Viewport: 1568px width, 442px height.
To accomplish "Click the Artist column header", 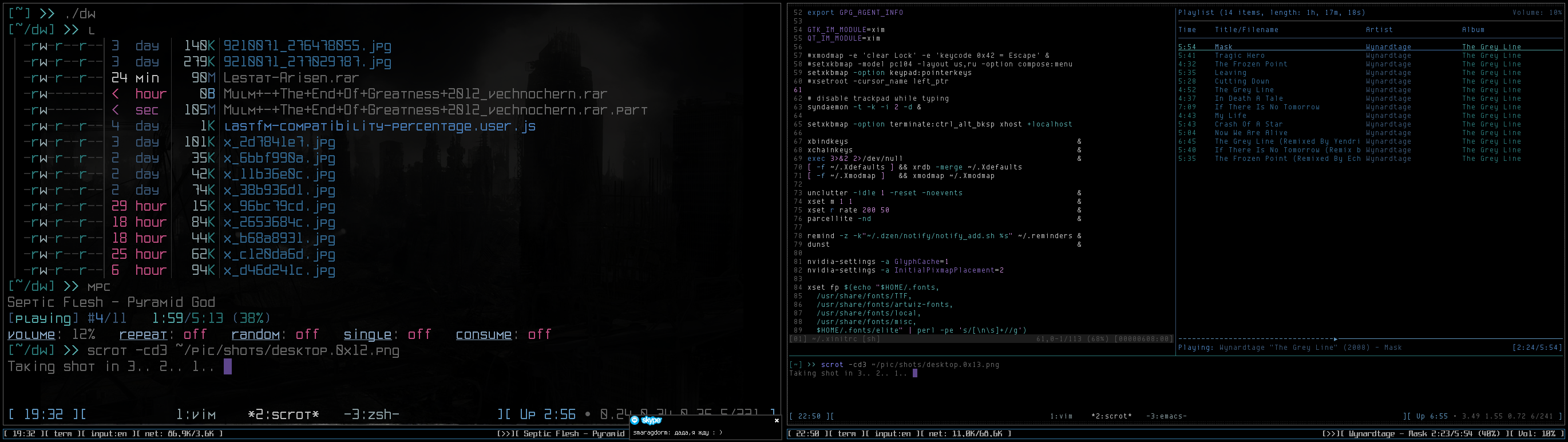I will click(1379, 30).
